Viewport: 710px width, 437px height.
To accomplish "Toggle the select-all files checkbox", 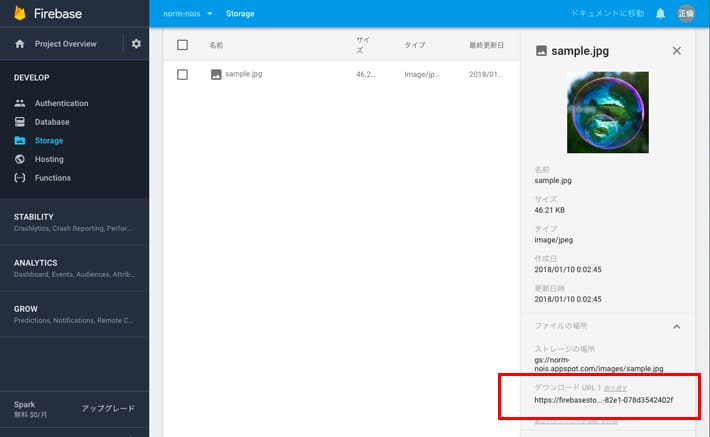I will coord(182,45).
